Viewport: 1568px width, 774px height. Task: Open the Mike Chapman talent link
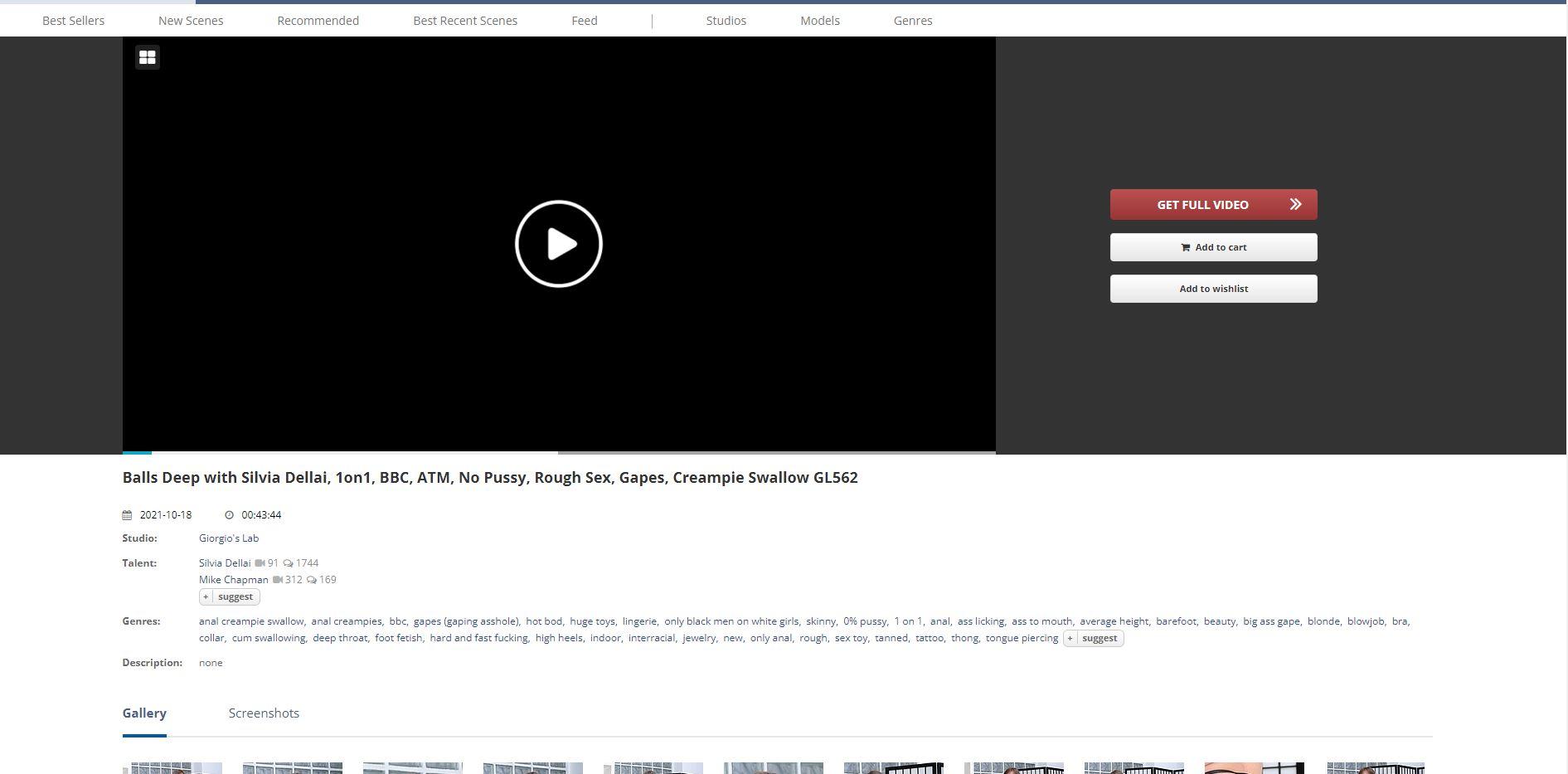(233, 580)
